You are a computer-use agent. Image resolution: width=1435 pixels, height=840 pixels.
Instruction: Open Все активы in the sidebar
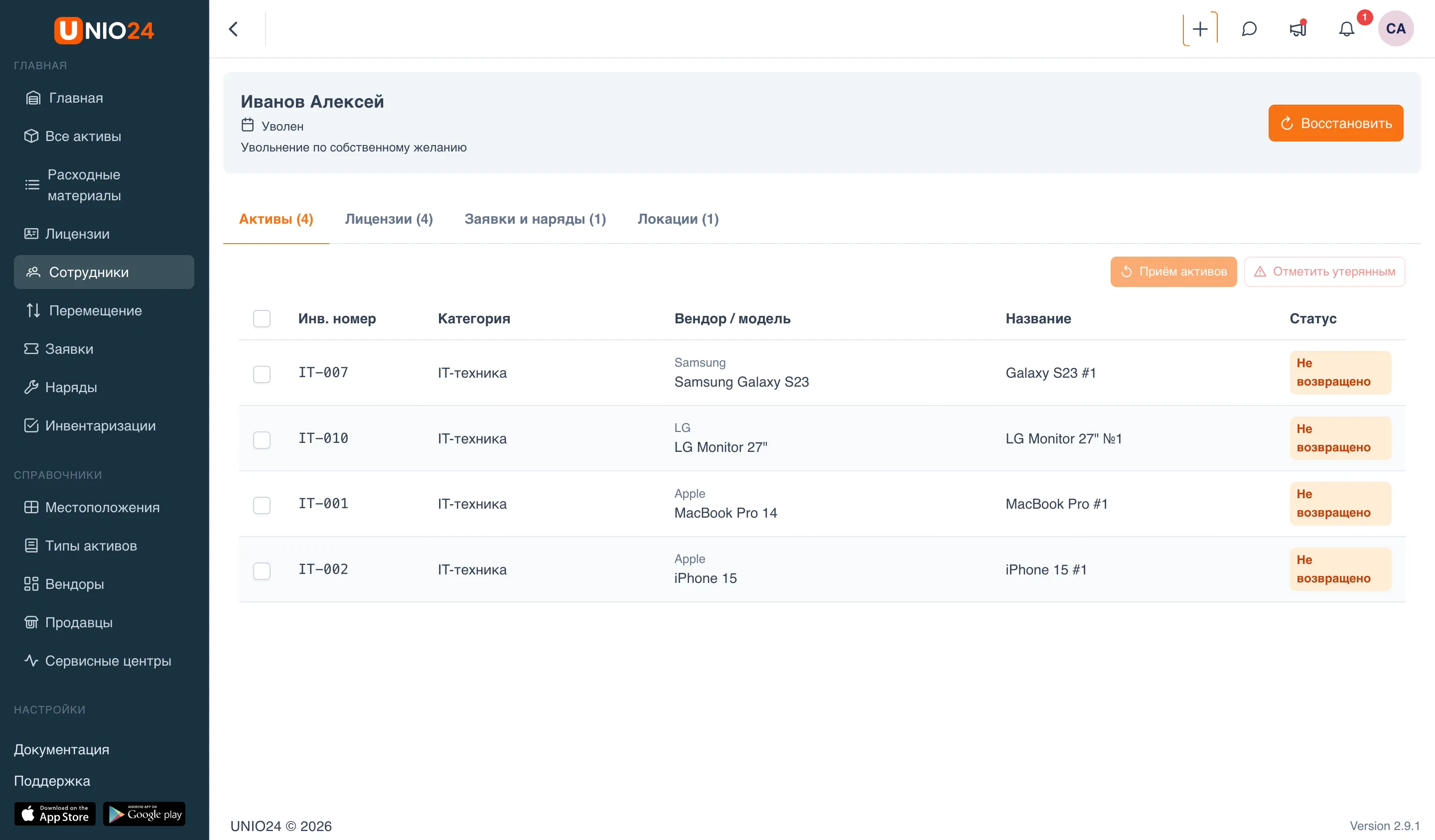(104, 136)
